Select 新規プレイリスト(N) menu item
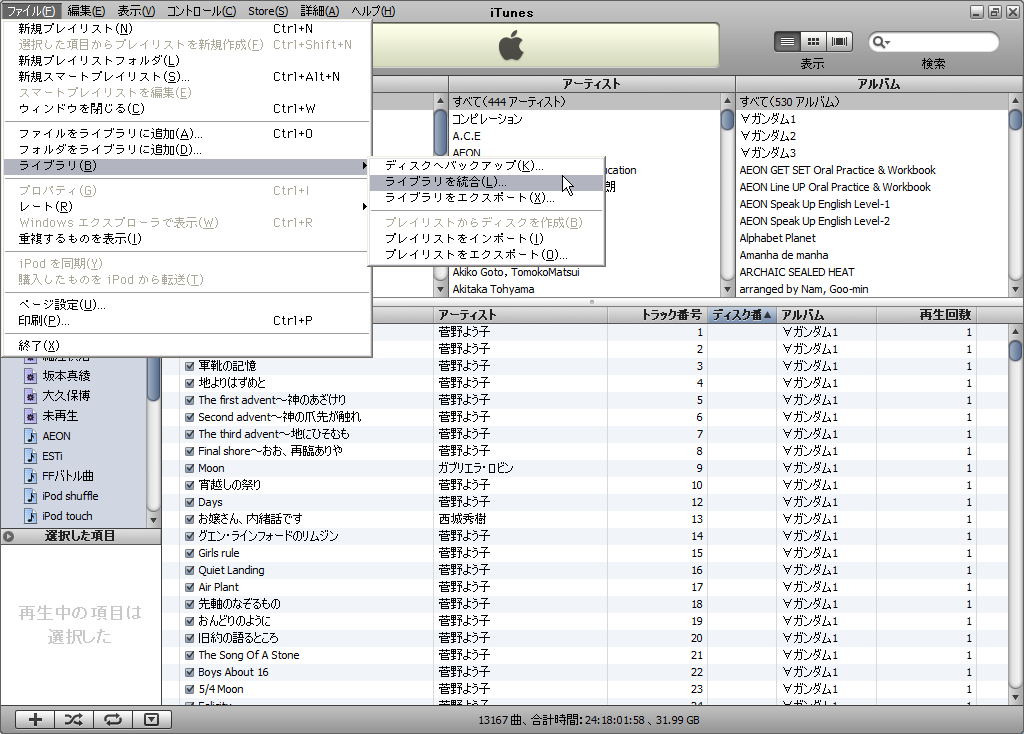The width and height of the screenshot is (1024, 734). (x=187, y=29)
